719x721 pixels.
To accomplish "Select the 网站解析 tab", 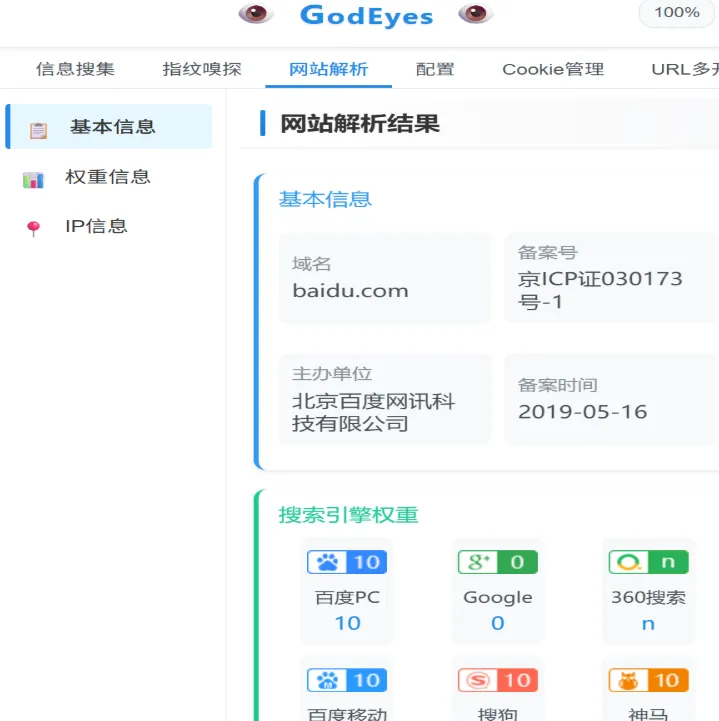I will coord(328,69).
